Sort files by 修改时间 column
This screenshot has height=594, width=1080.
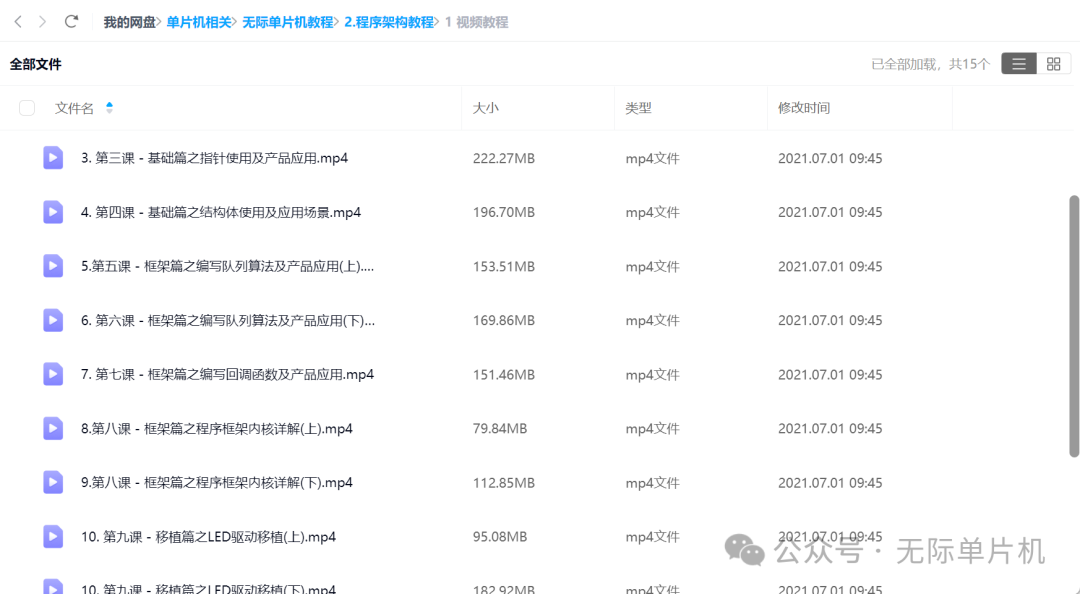click(804, 108)
